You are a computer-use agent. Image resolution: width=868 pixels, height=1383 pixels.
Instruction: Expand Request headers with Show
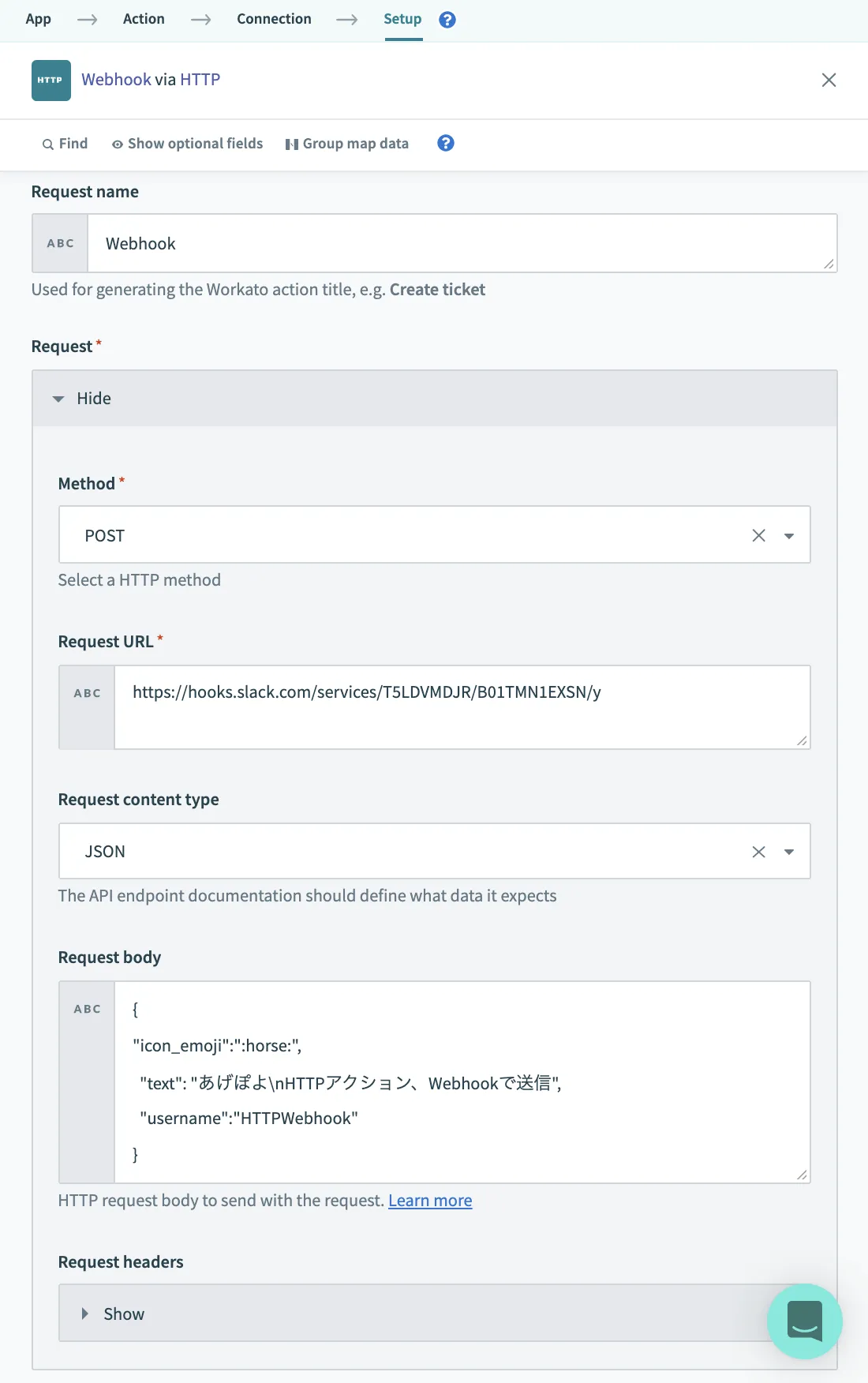[x=114, y=1314]
